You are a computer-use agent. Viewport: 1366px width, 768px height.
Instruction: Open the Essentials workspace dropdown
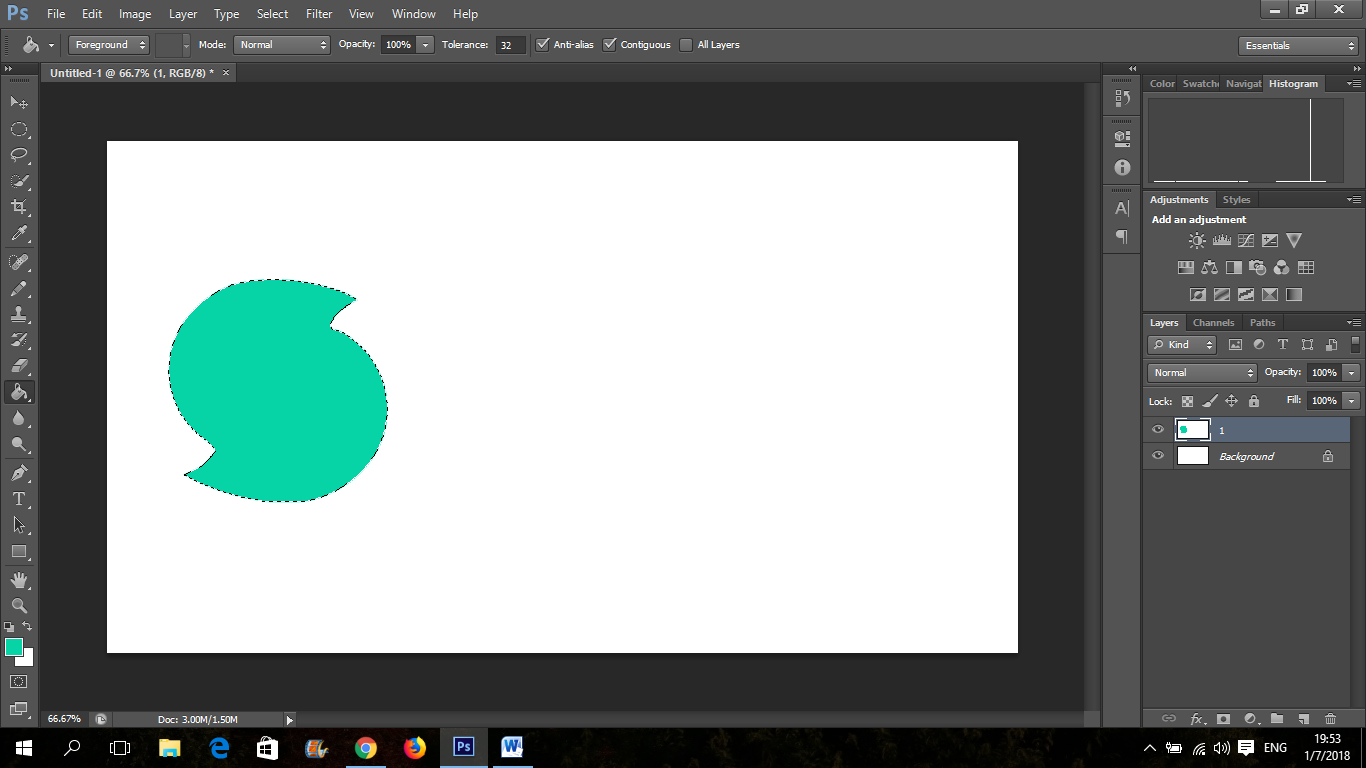point(1297,45)
